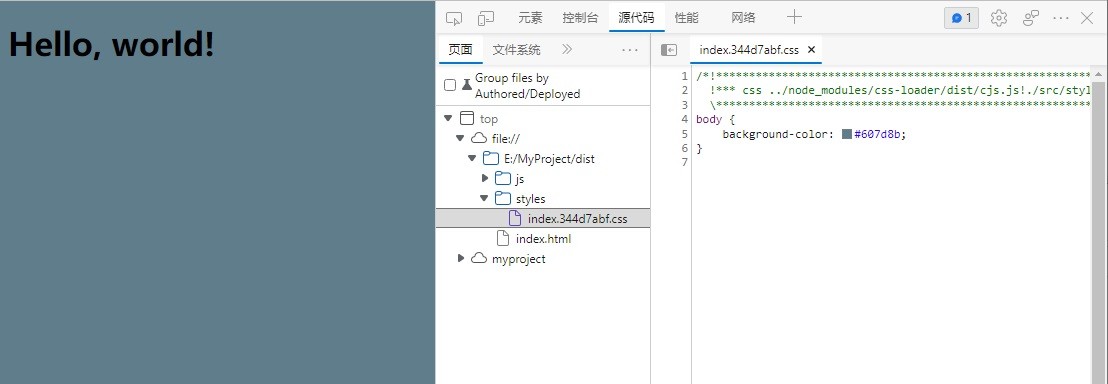Open the 文件系统 navigator tab
Image resolution: width=1108 pixels, height=384 pixels.
[x=517, y=50]
